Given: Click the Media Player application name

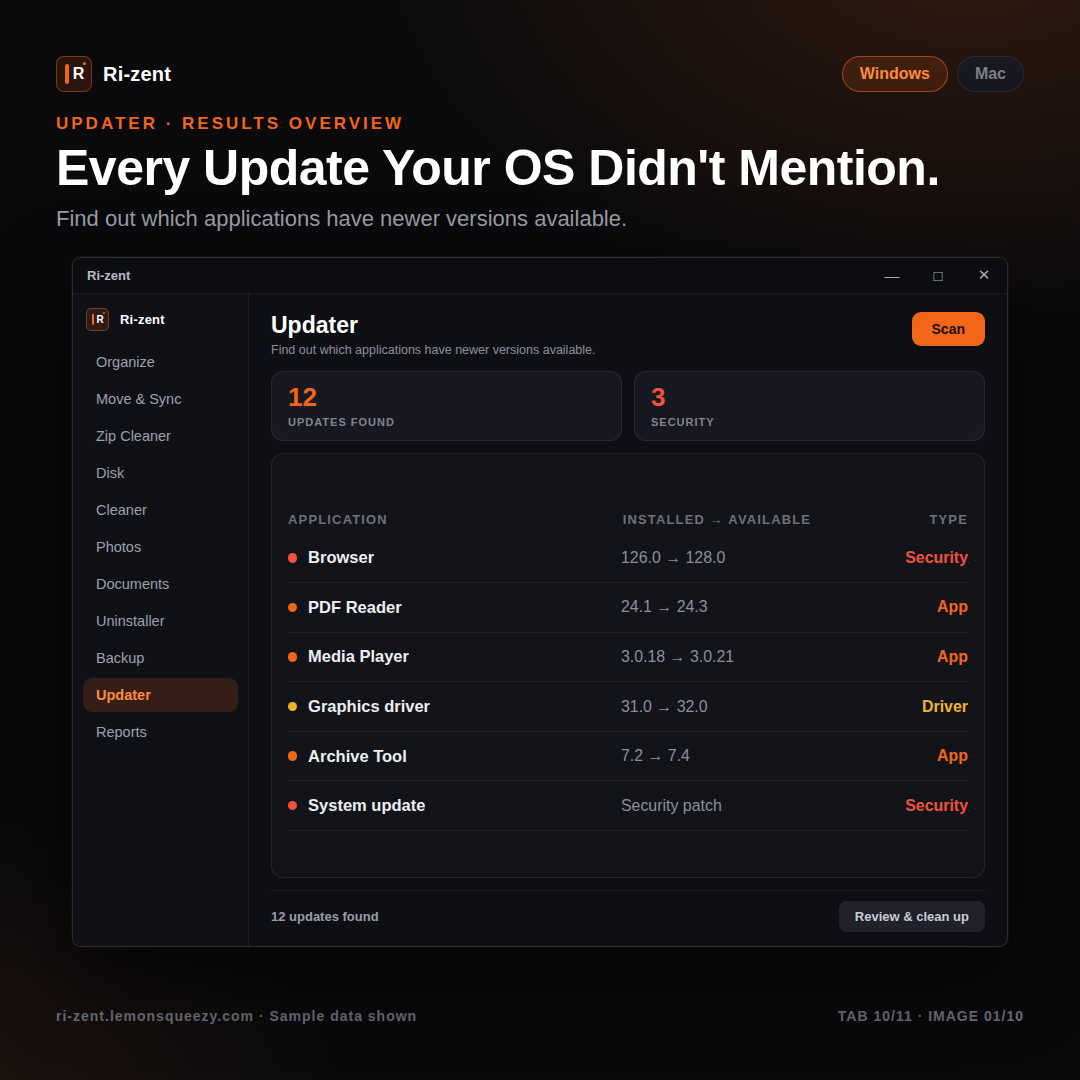Looking at the screenshot, I should pyautogui.click(x=358, y=657).
